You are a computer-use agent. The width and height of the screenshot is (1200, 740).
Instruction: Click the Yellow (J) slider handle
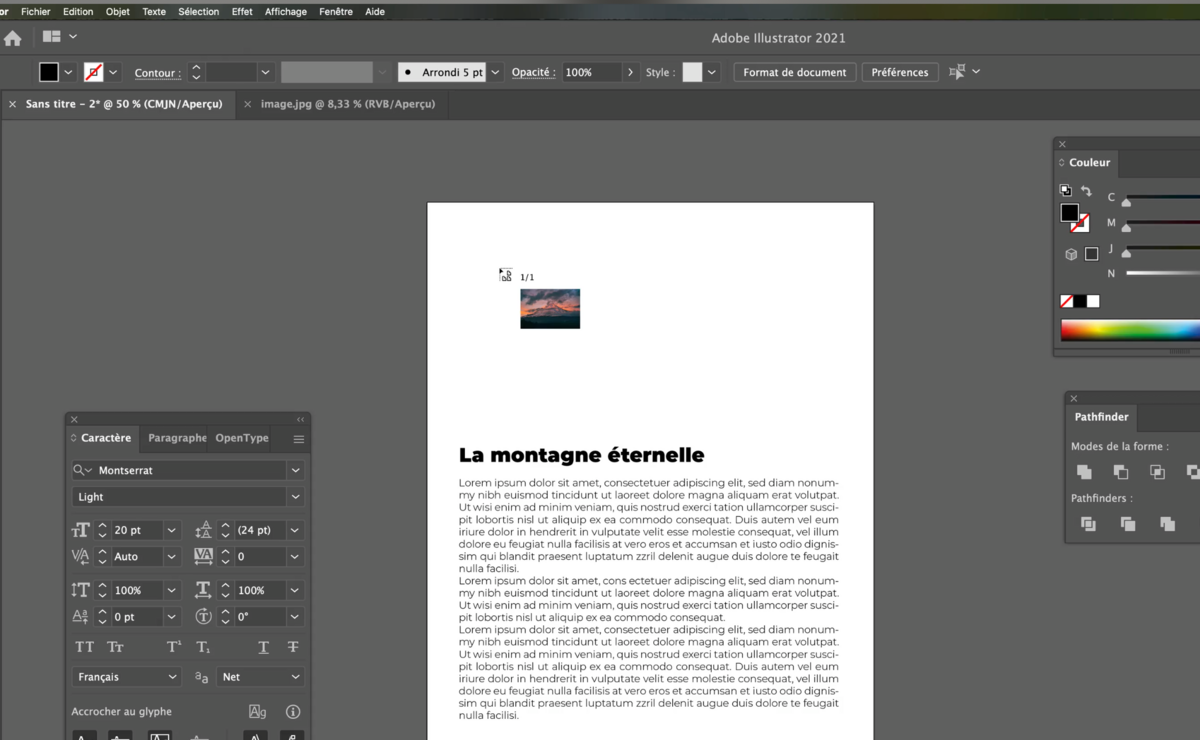tap(1126, 254)
